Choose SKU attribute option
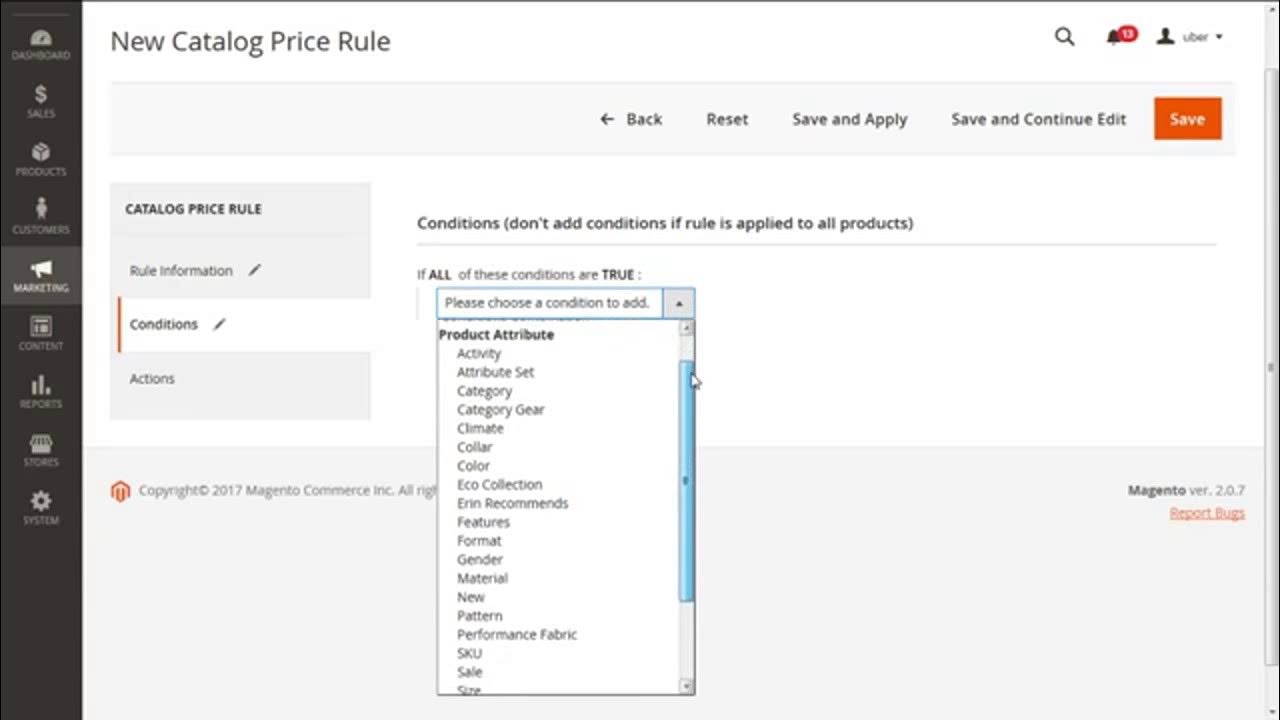Viewport: 1280px width, 720px height. (x=469, y=653)
